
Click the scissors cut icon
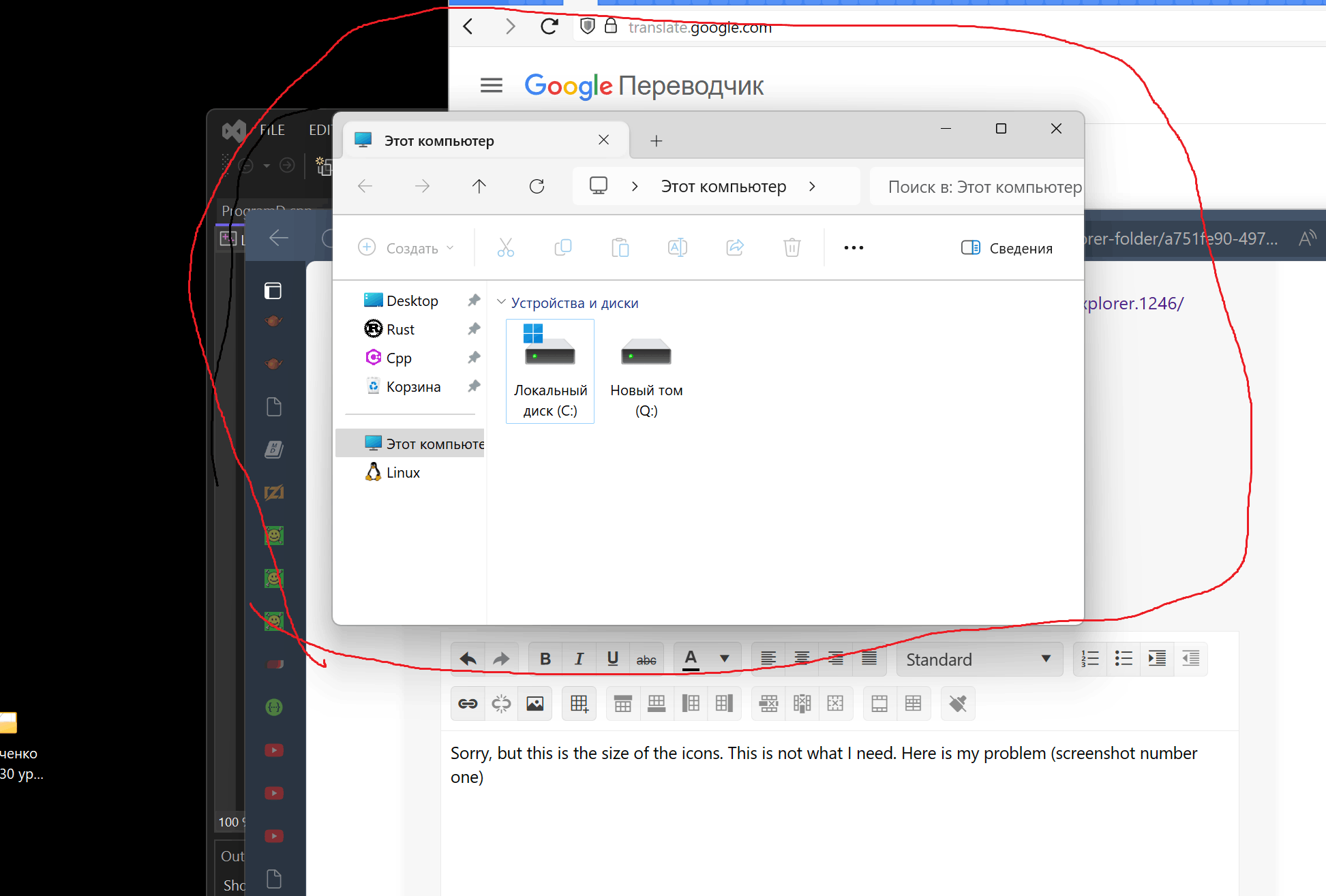[x=505, y=248]
